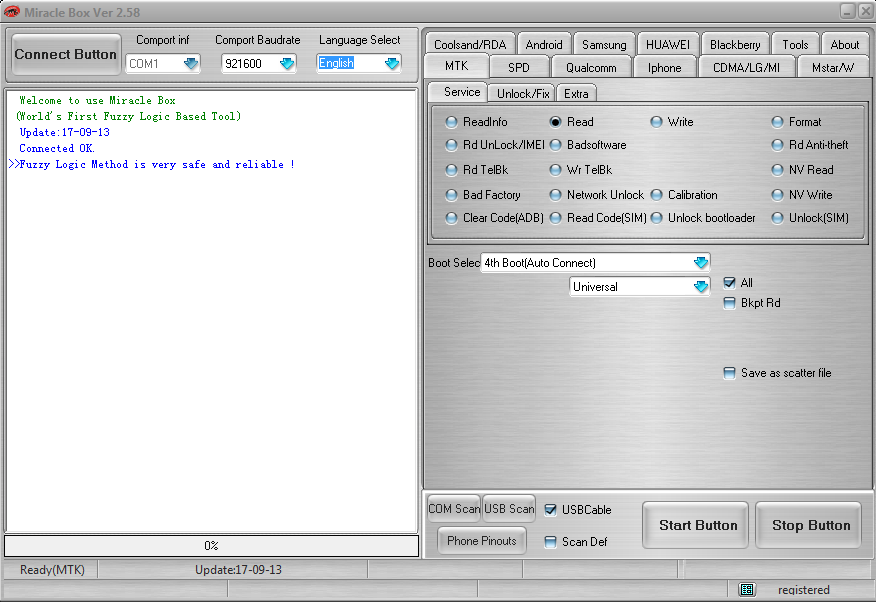876x602 pixels.
Task: Click the Connect Button
Action: (x=65, y=54)
